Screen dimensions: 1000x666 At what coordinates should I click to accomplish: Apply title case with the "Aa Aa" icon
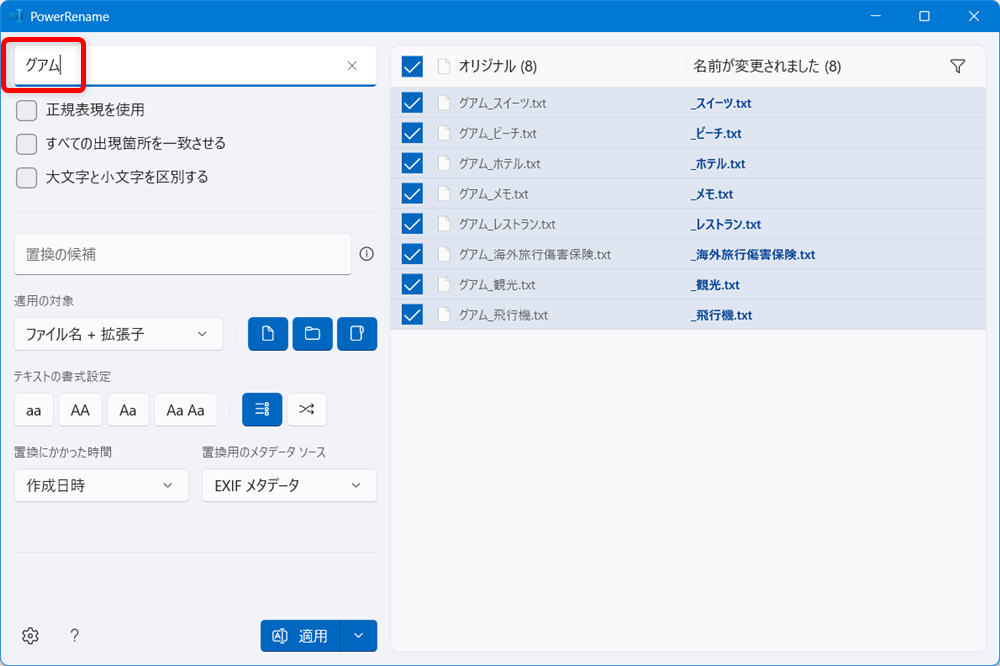pos(185,409)
